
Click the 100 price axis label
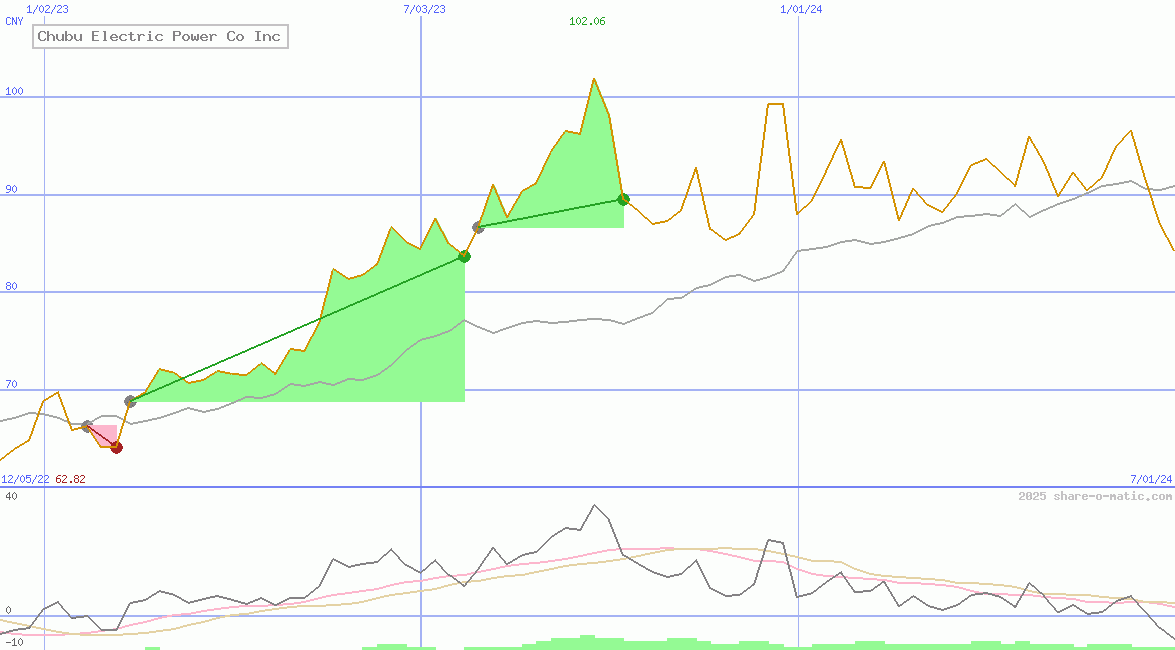click(13, 92)
